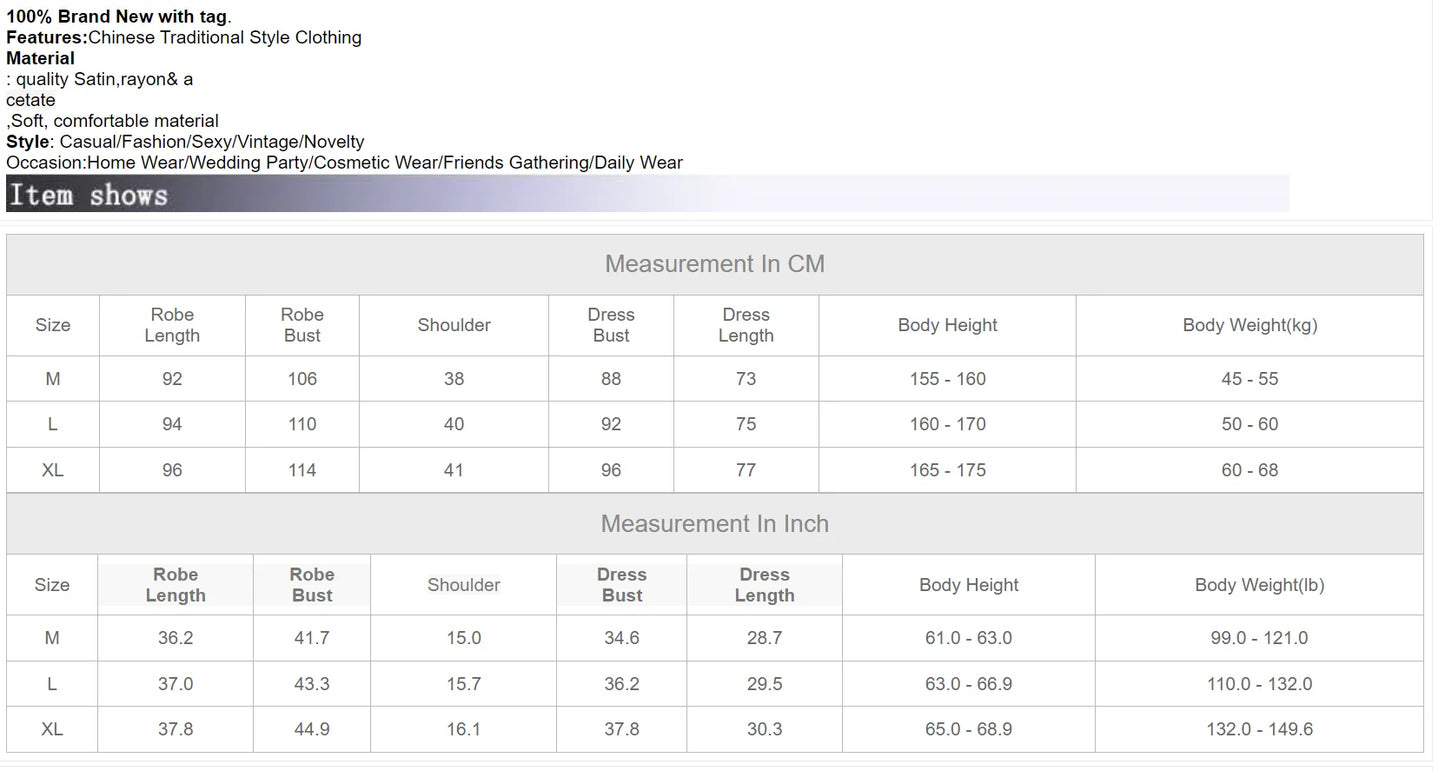
Task: Select the 16.1 shoulder inch value
Action: [x=464, y=729]
